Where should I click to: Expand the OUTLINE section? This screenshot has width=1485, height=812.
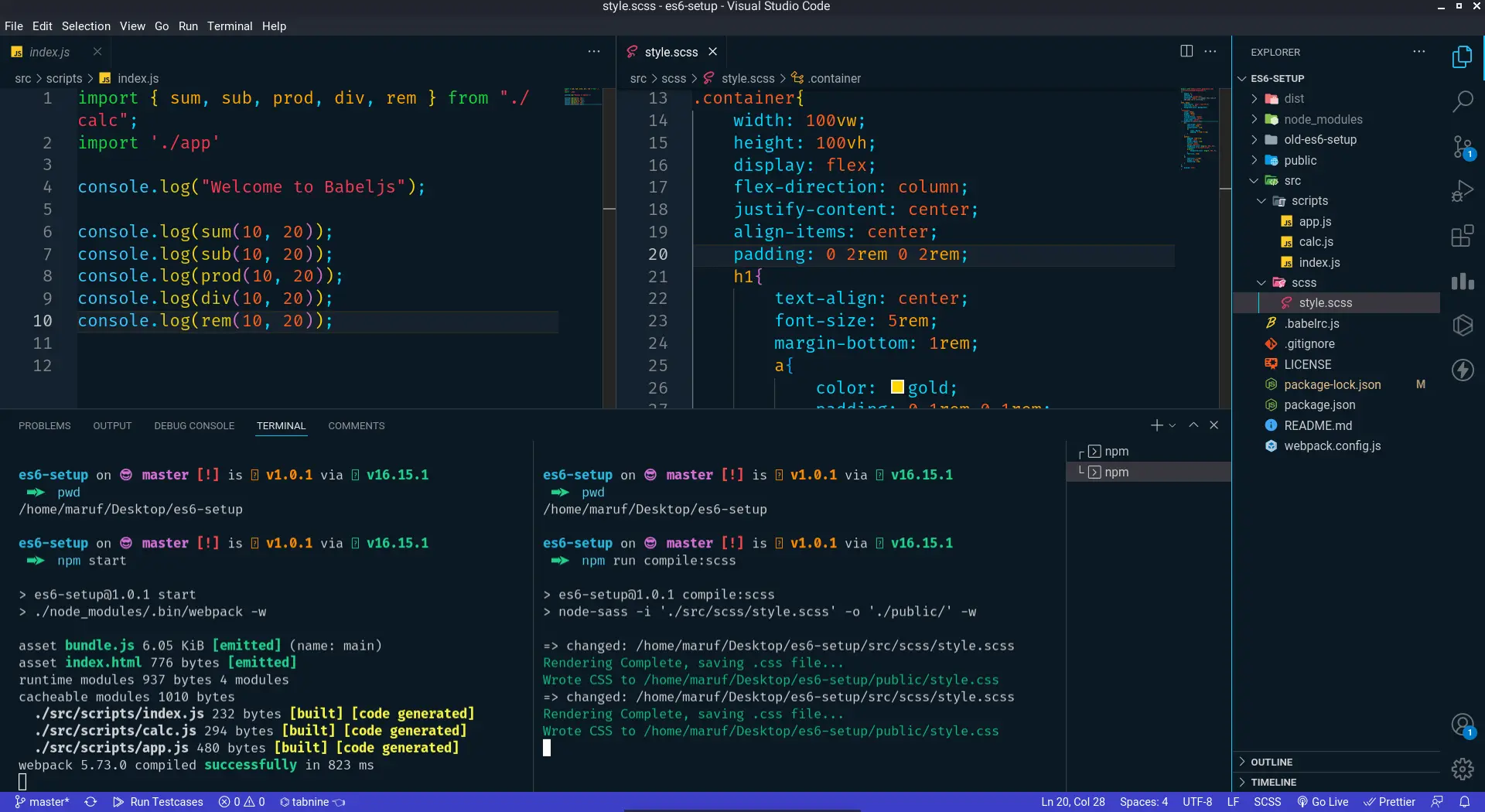[1336, 762]
